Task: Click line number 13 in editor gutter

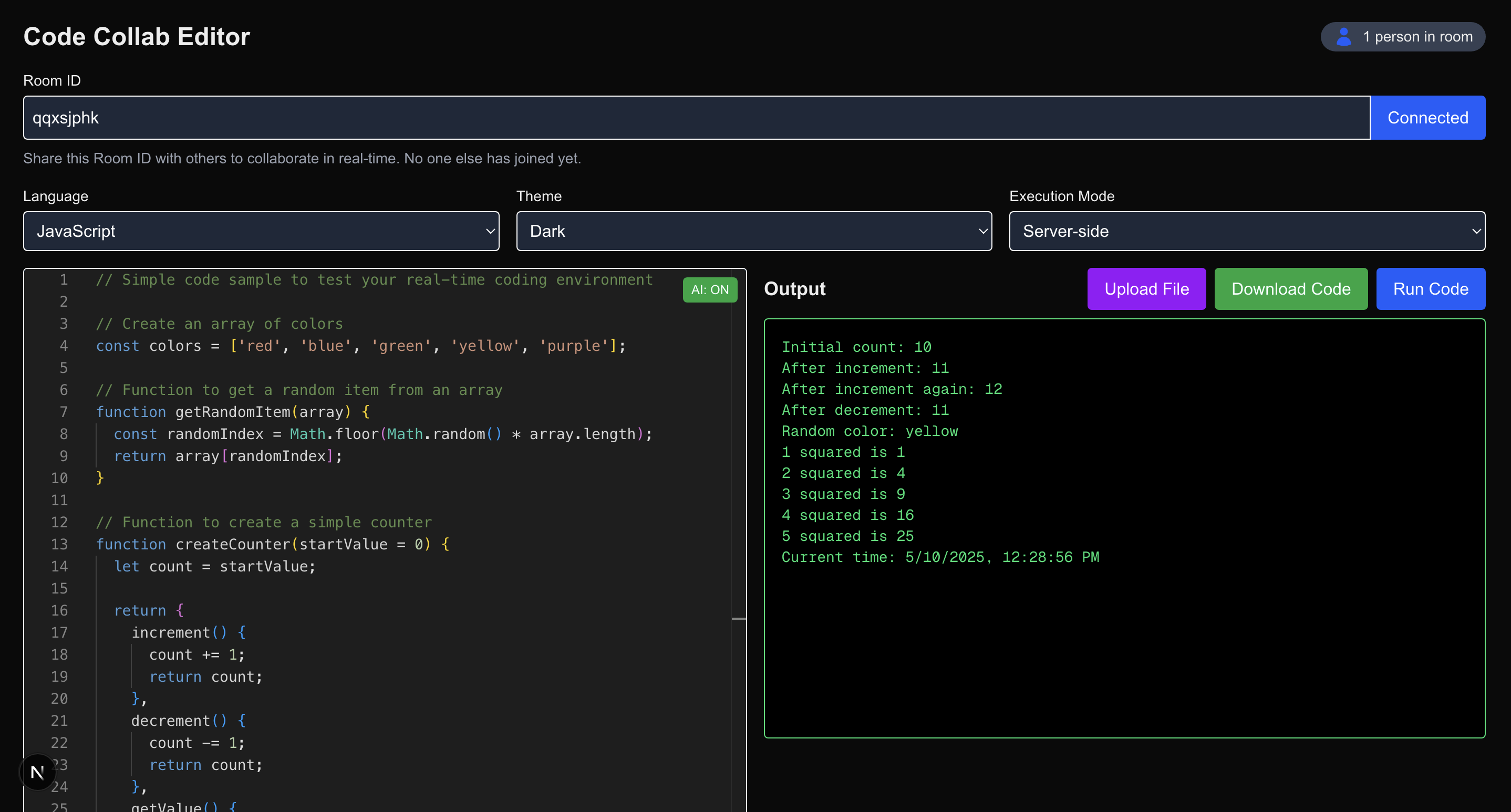Action: point(59,544)
